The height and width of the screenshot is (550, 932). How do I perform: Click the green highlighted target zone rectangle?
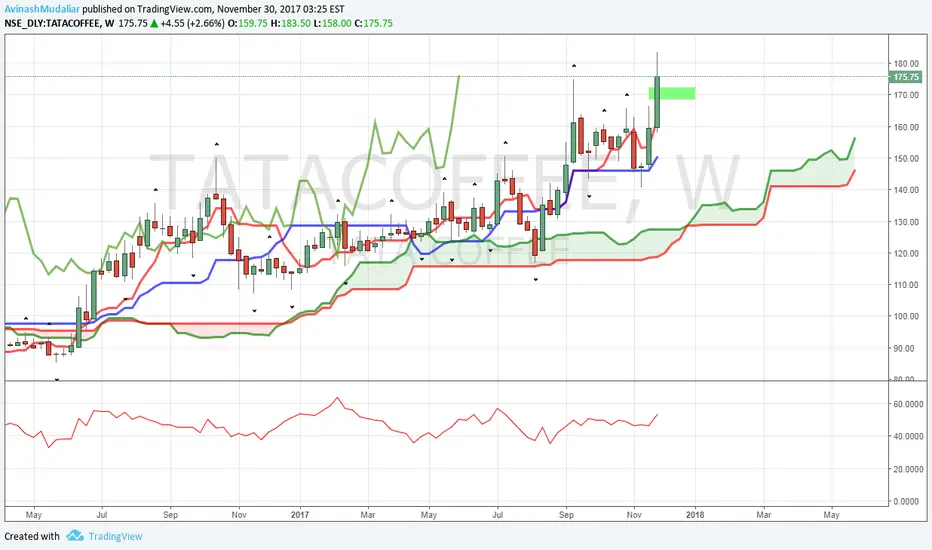pyautogui.click(x=672, y=93)
